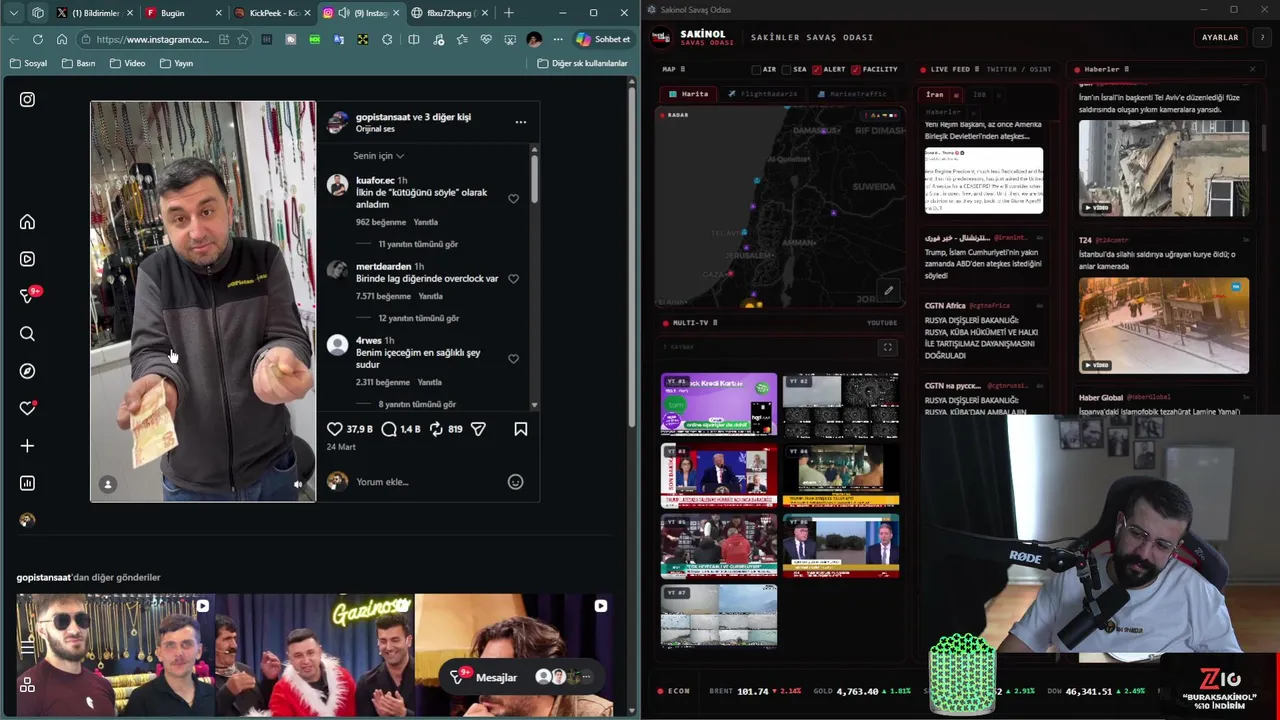The image size is (1280, 720).
Task: Expand "11 yanıtın tümünü gör" replies
Action: 418,244
